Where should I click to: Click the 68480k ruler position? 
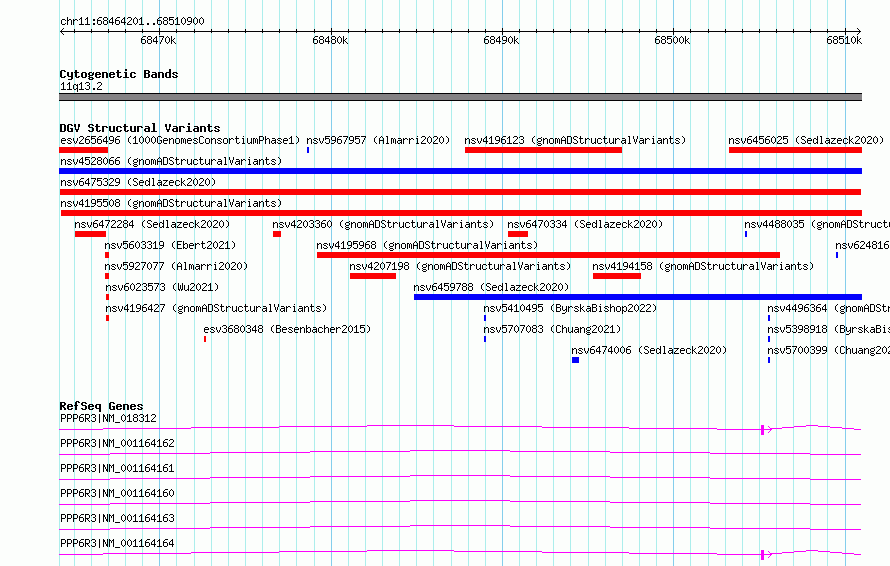[330, 40]
